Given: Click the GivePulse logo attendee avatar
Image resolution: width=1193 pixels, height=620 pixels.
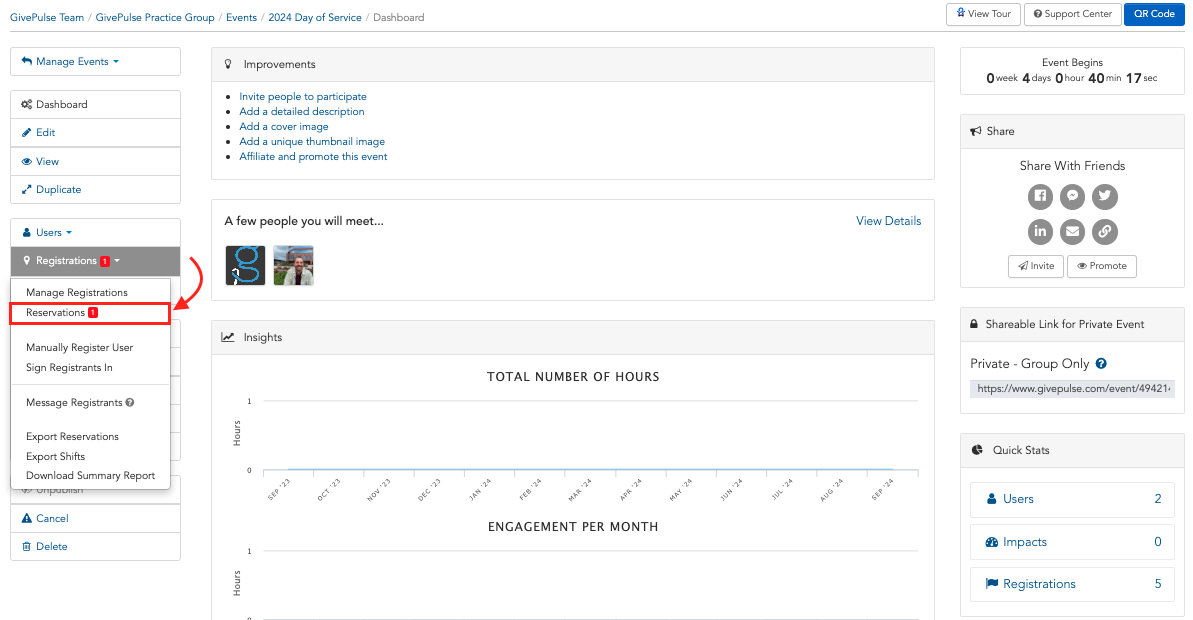Looking at the screenshot, I should (245, 265).
